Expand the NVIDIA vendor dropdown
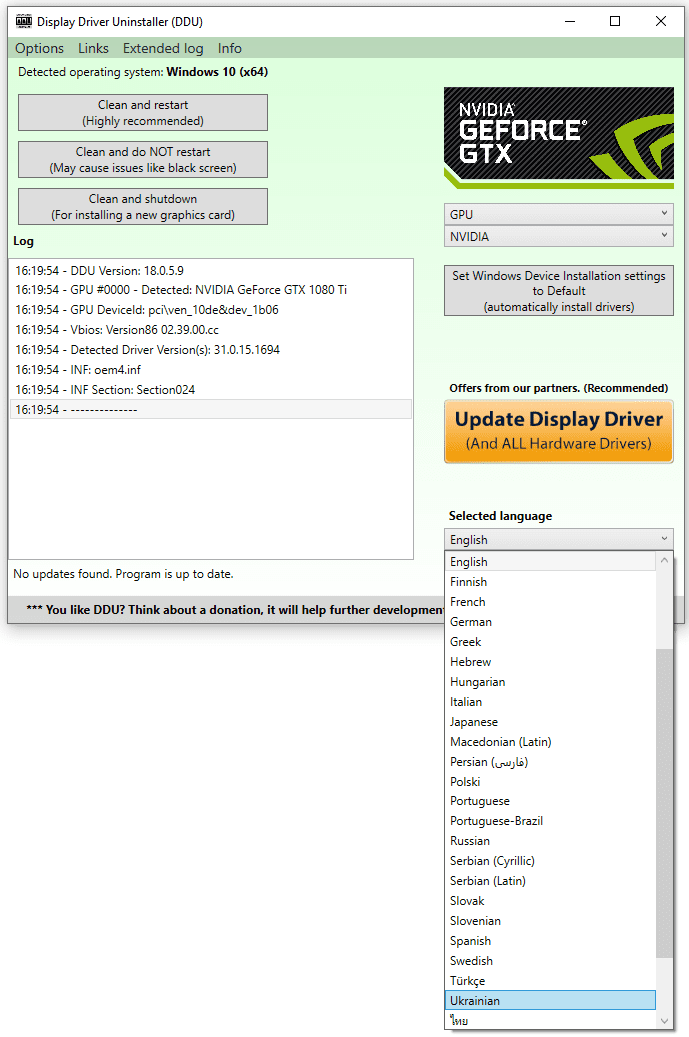Screen dimensions: 689x1037 pos(559,236)
